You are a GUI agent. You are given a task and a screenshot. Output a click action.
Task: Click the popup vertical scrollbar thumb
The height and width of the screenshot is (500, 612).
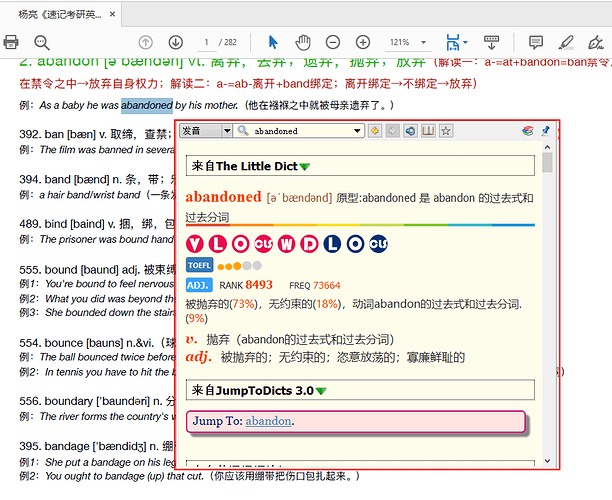click(x=547, y=162)
